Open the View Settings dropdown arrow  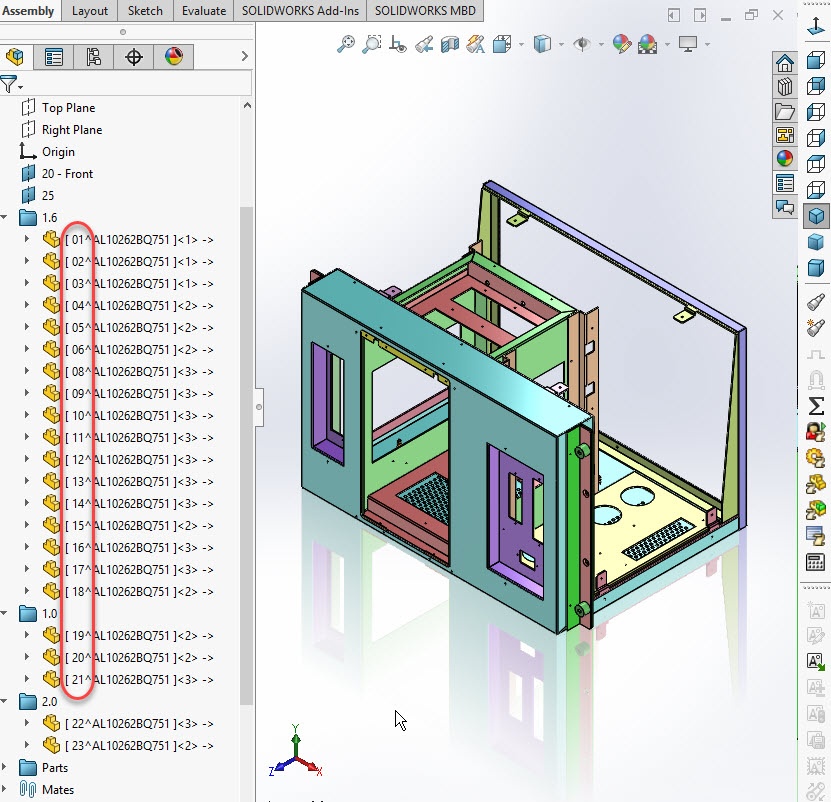tap(708, 45)
